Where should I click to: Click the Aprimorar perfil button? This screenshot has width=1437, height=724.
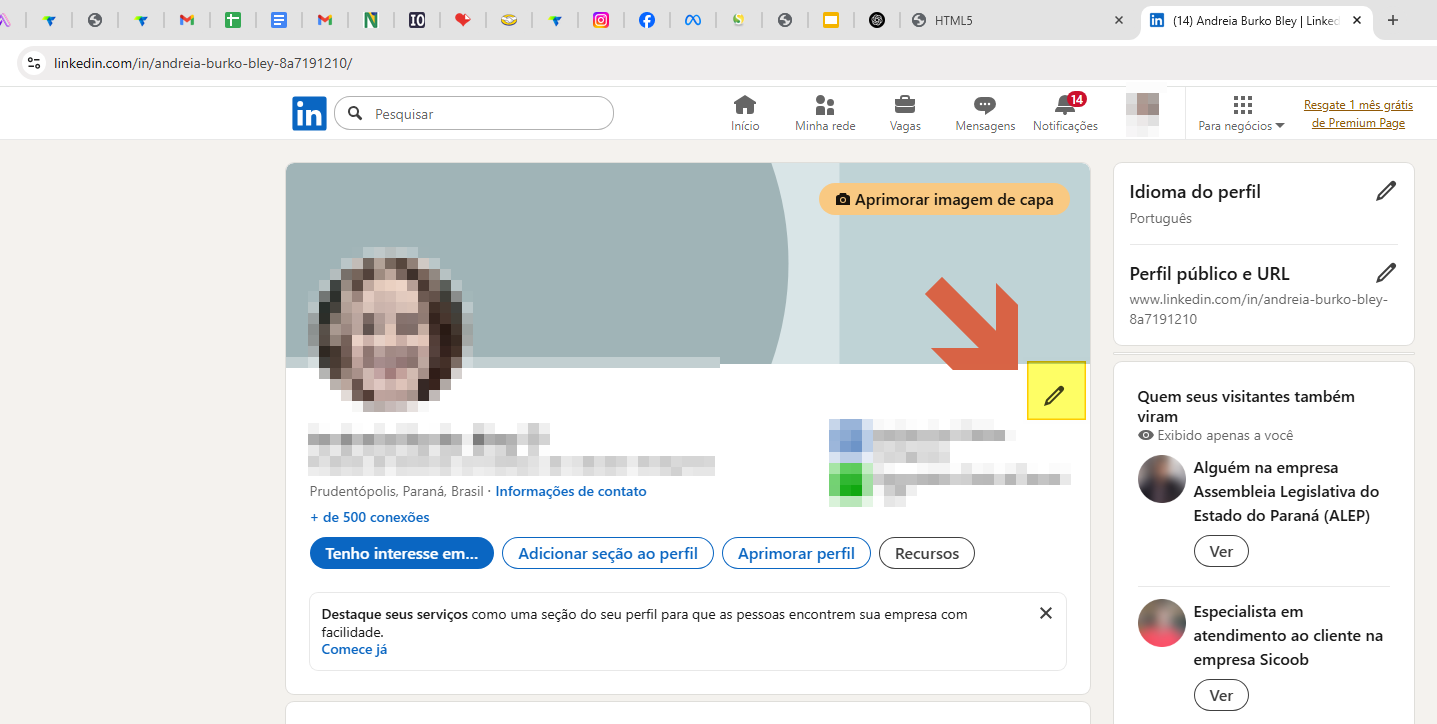click(796, 553)
